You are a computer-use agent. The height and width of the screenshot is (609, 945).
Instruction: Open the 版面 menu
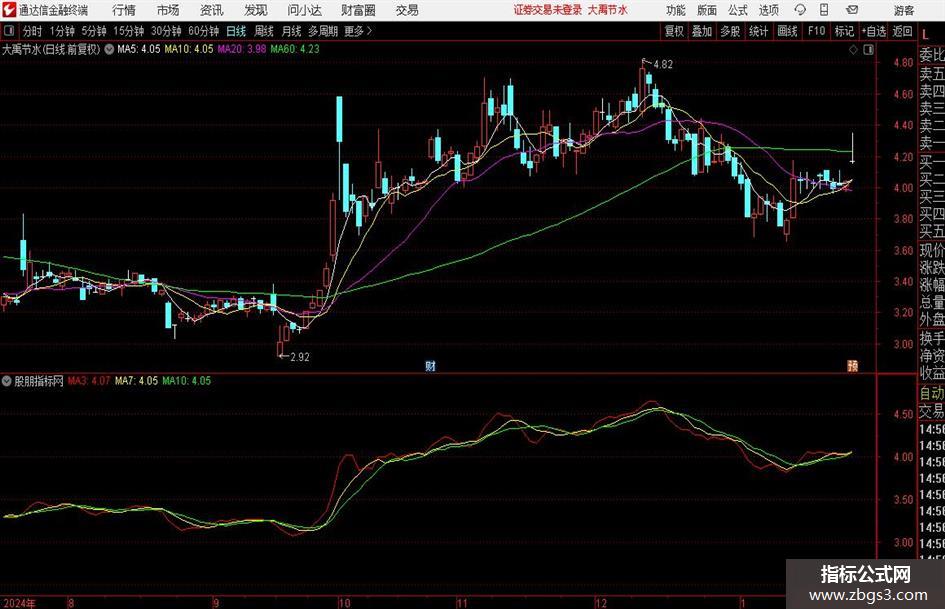pos(706,10)
